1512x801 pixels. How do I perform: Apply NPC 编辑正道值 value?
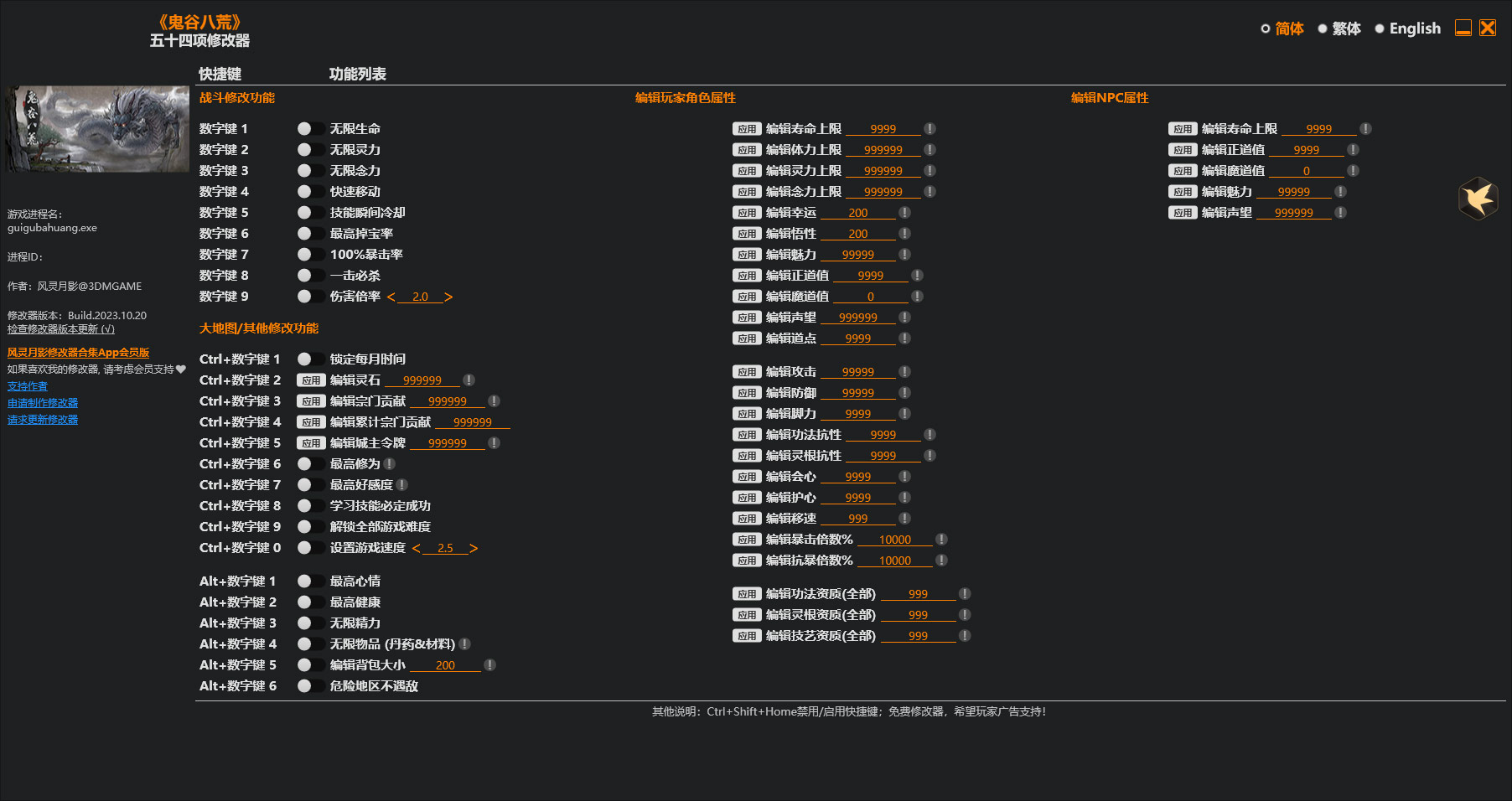[1183, 150]
